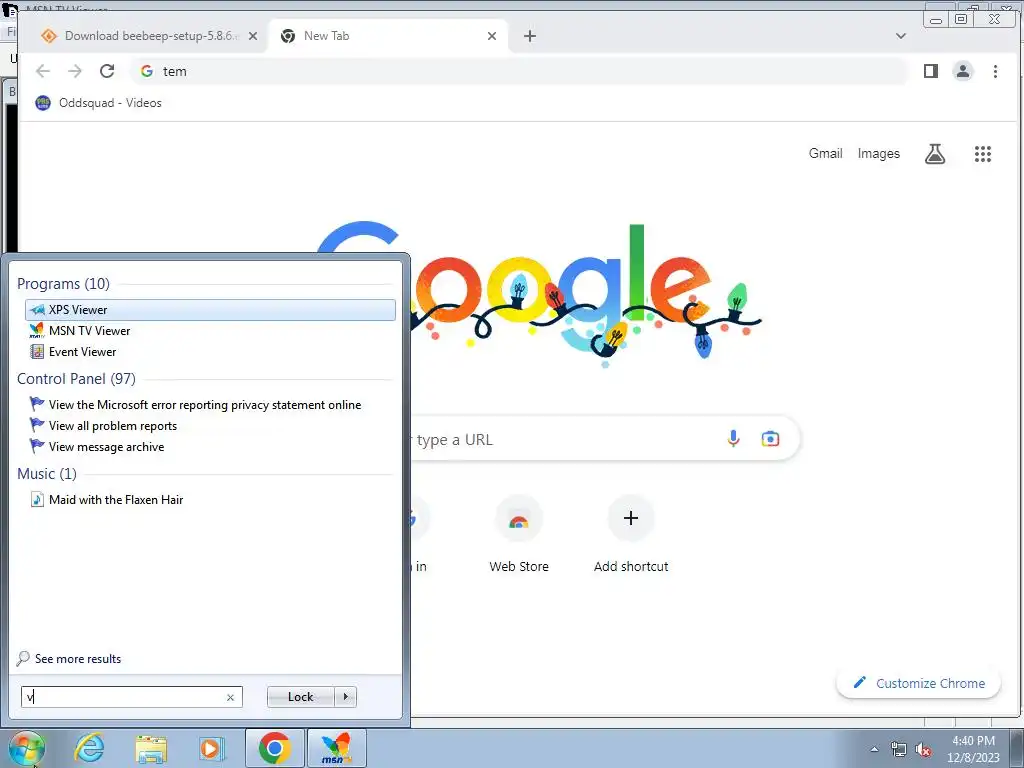Switch to MSN TV Viewer taskbar button
Screen dimensions: 1024x768
point(336,748)
